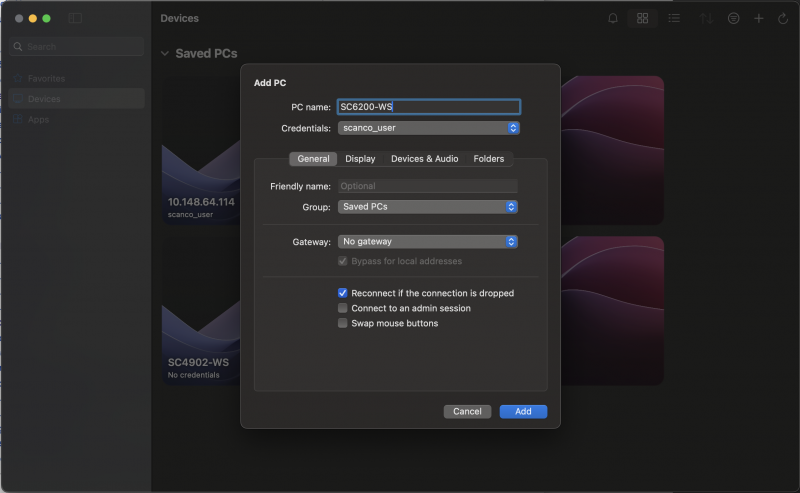The height and width of the screenshot is (493, 800).
Task: Click the Cancel button
Action: coord(467,411)
